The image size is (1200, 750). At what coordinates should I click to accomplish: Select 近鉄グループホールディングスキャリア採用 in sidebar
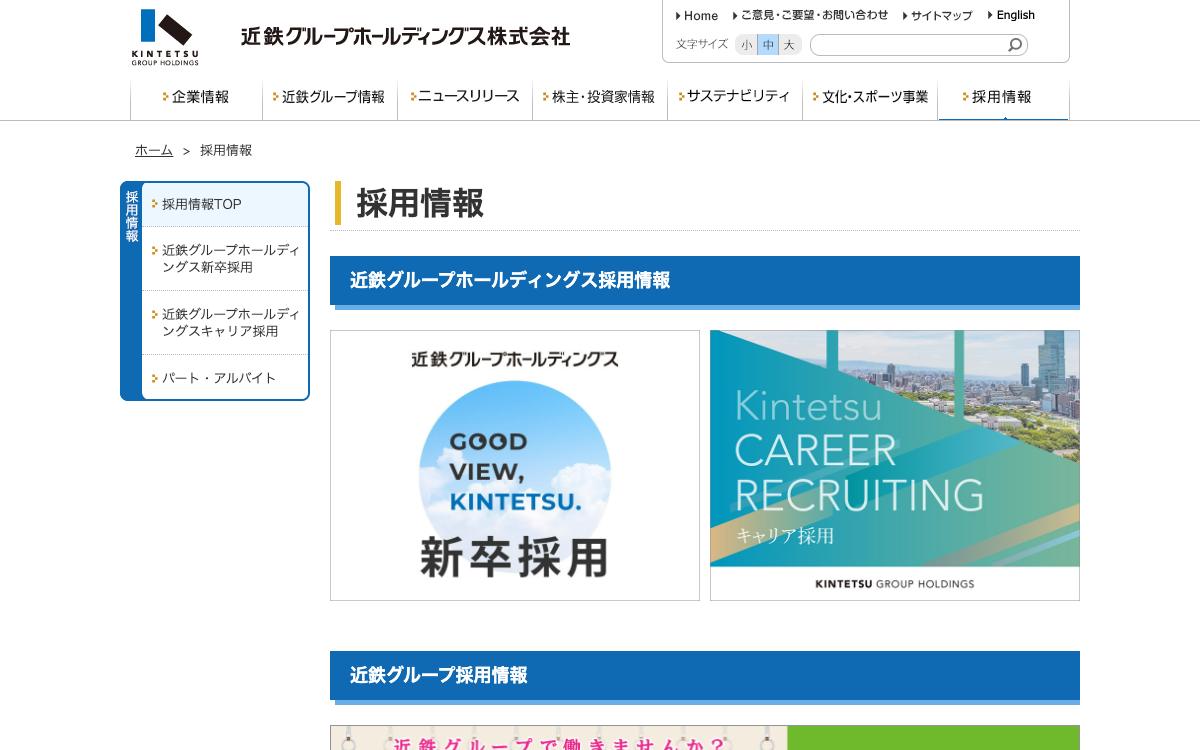click(225, 323)
